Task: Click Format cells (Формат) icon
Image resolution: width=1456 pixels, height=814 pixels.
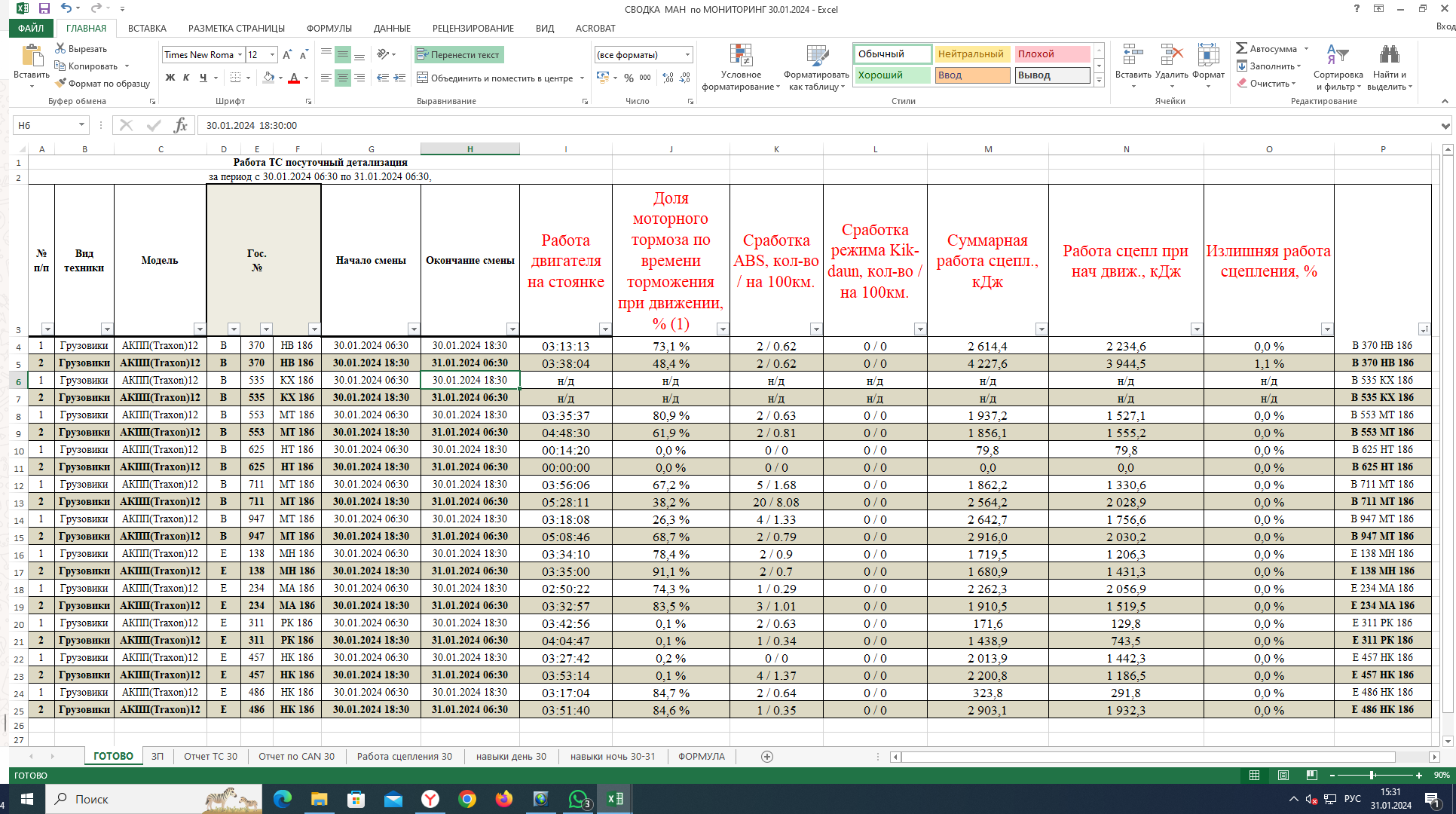Action: (x=1209, y=55)
